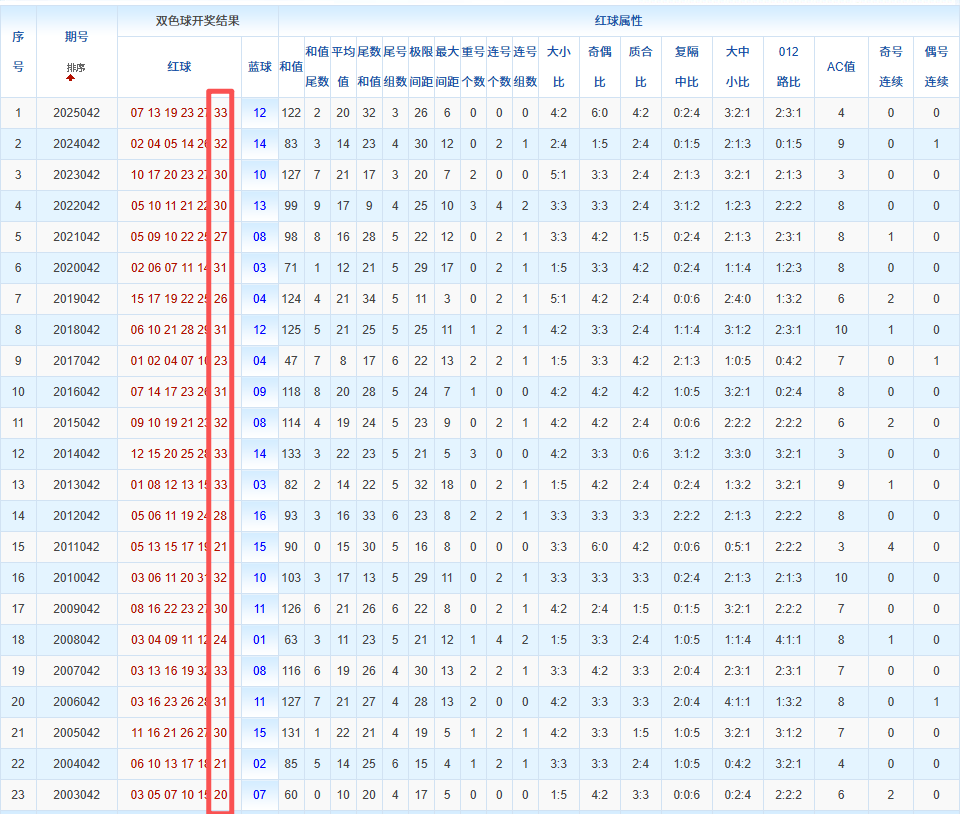The height and width of the screenshot is (814, 963).
Task: Click 大中小比 value 2:4:0 in row 2019042
Action: (x=738, y=299)
